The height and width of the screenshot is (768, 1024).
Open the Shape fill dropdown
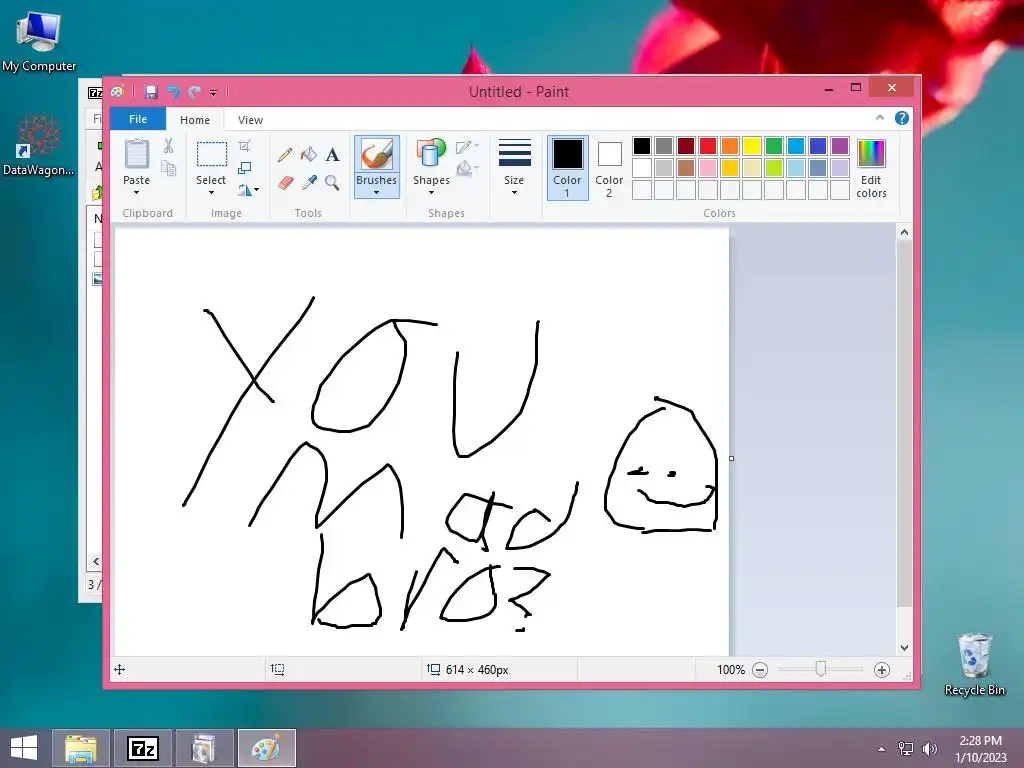(x=467, y=169)
